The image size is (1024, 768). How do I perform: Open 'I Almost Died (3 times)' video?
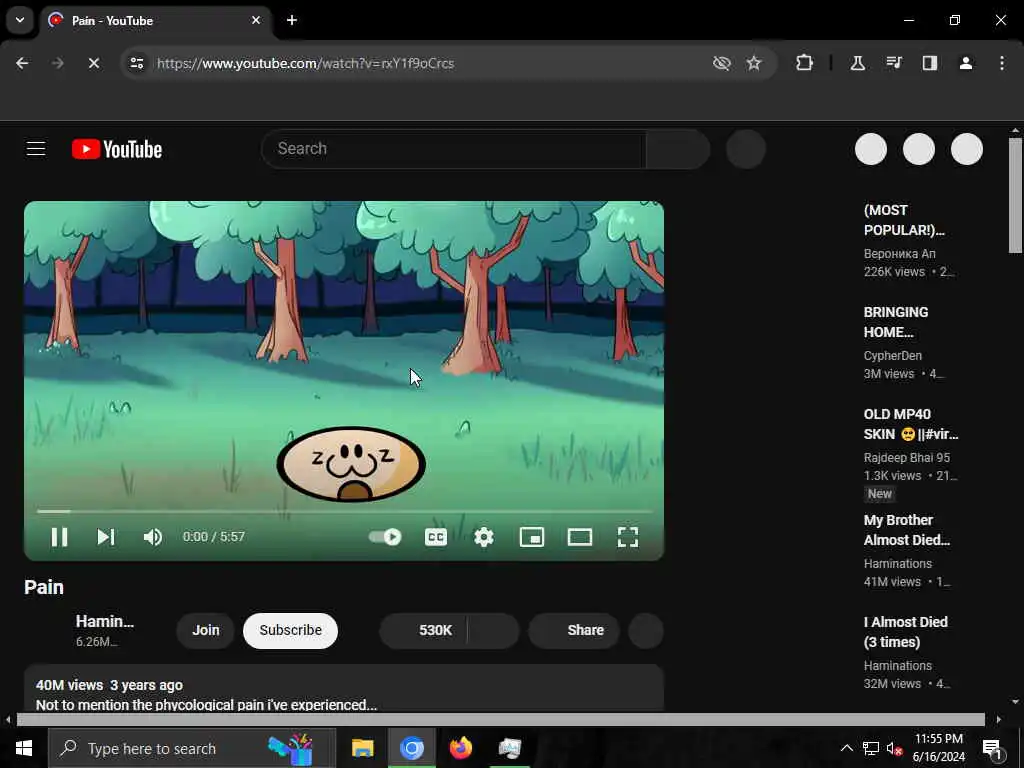(x=905, y=632)
